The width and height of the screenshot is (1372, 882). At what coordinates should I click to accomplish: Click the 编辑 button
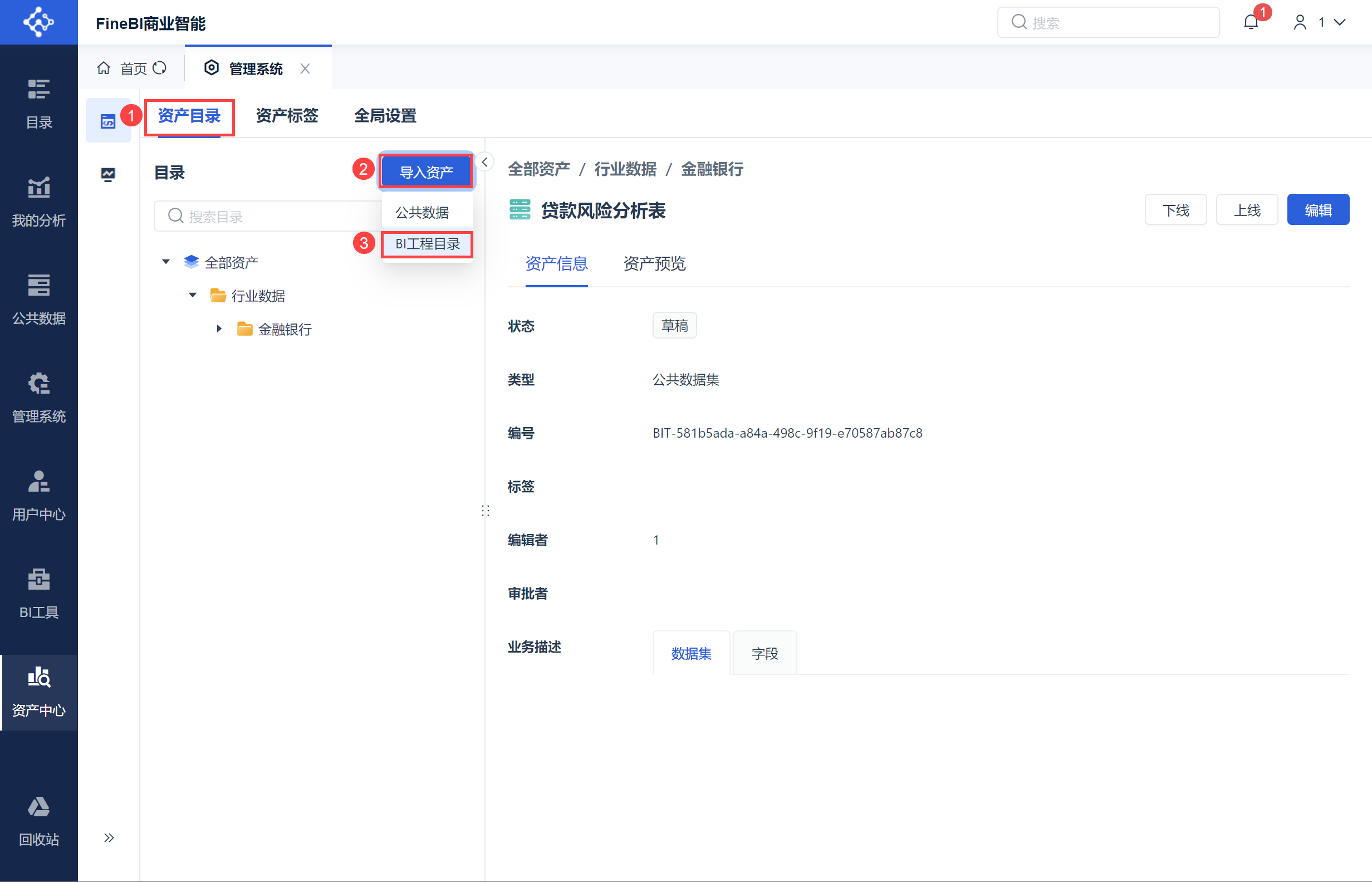click(1318, 209)
